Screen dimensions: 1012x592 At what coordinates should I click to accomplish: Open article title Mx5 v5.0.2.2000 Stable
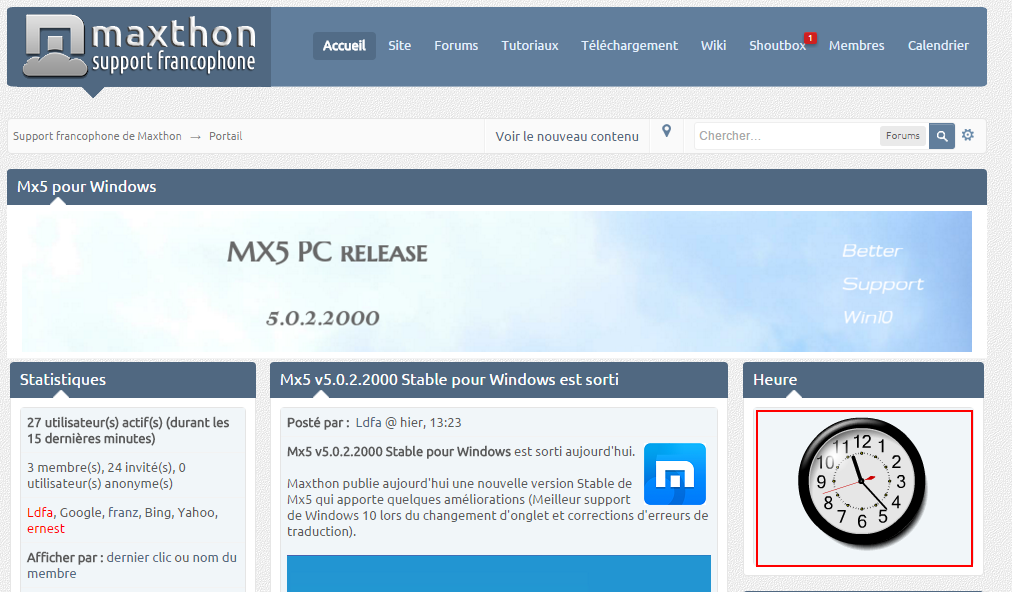pyautogui.click(x=449, y=380)
